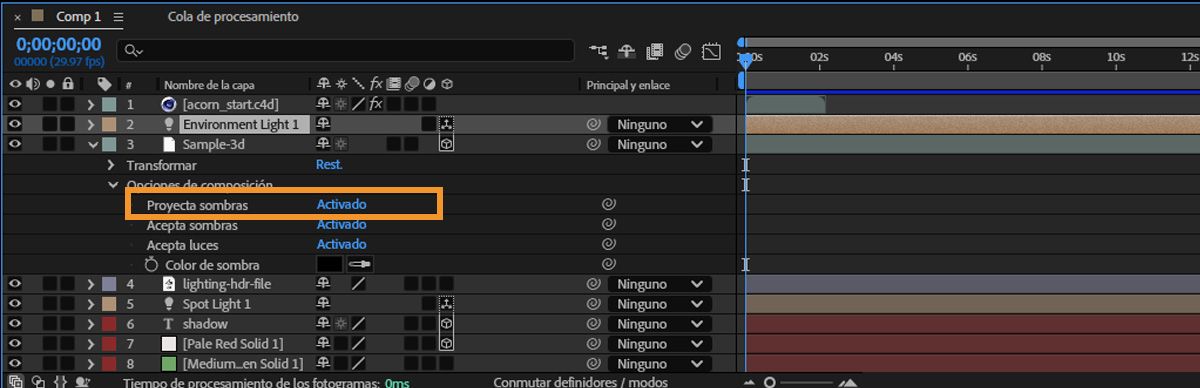Enable frame blending for the composition
1200x388 pixels.
point(656,50)
